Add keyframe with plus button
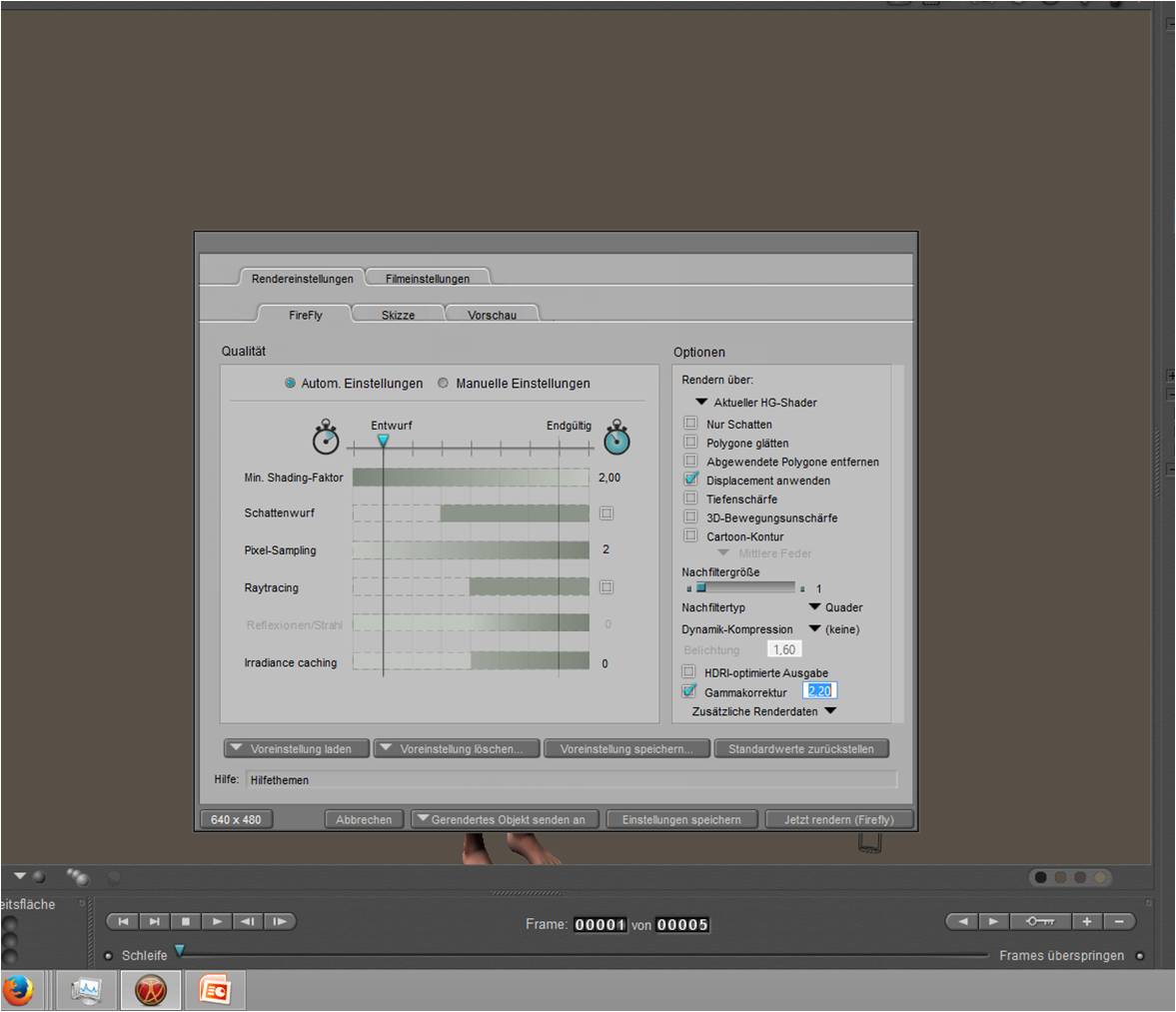This screenshot has width=1176, height=1012. pyautogui.click(x=1087, y=921)
